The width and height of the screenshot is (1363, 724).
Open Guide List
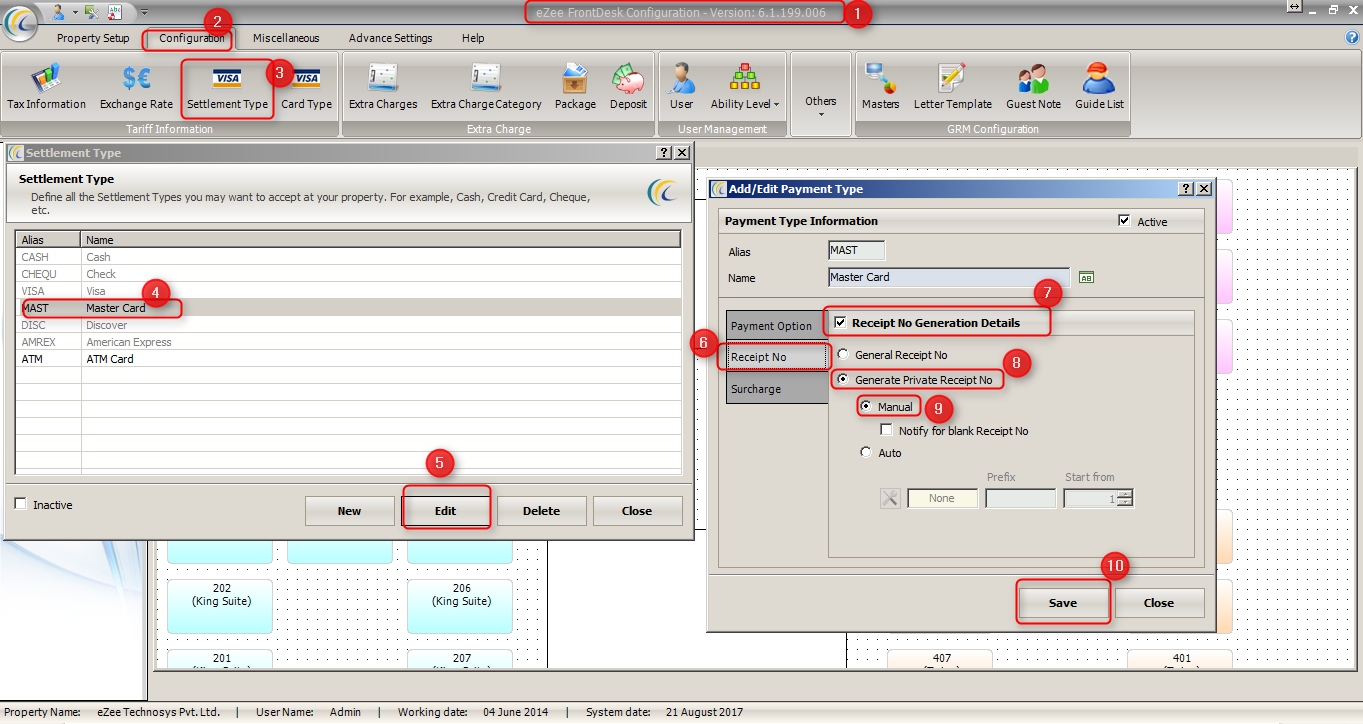1099,87
